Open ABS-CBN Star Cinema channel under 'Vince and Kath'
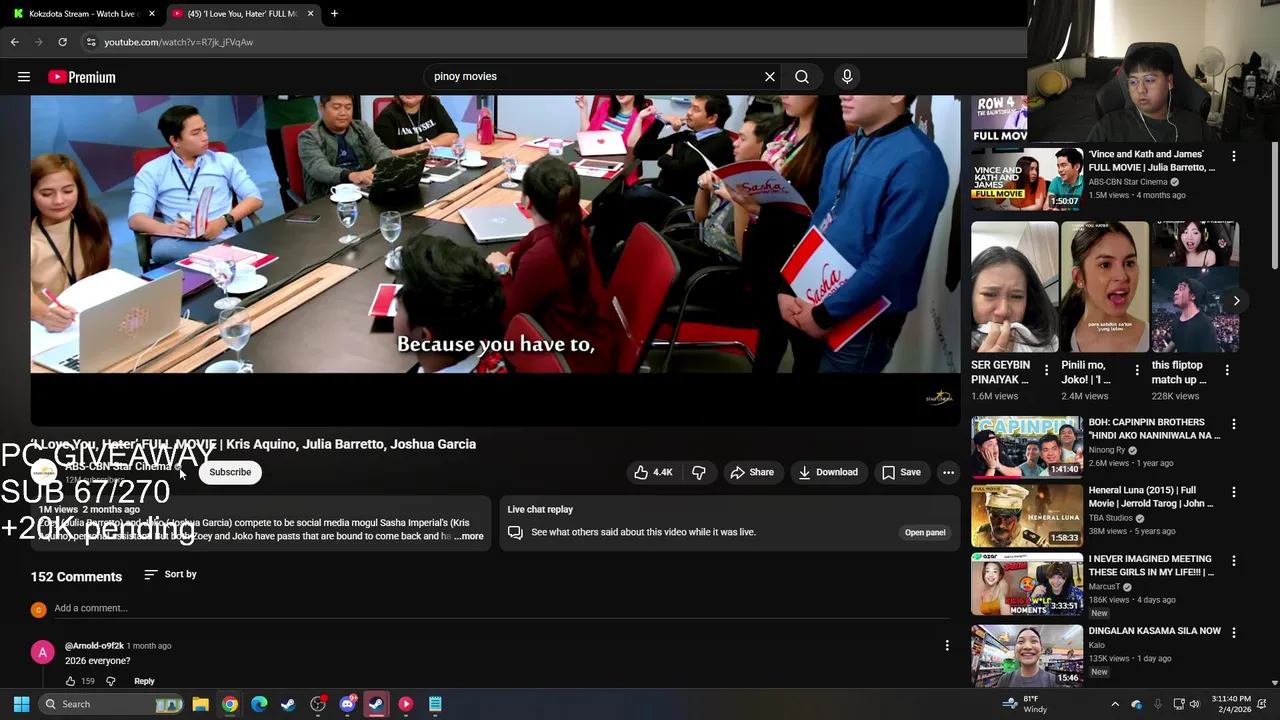1280x720 pixels. click(1128, 182)
